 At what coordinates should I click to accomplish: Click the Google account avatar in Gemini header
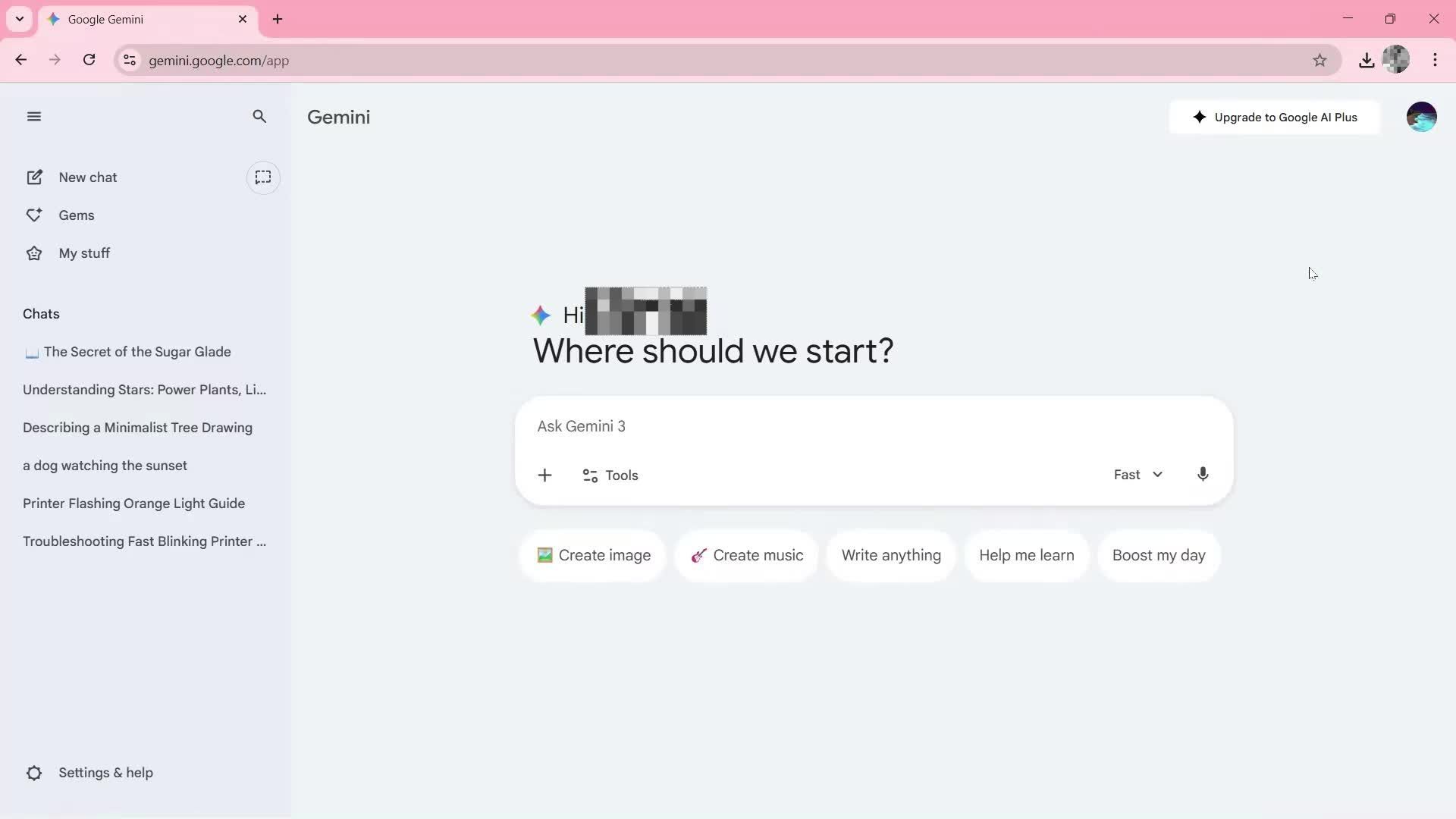[x=1421, y=117]
